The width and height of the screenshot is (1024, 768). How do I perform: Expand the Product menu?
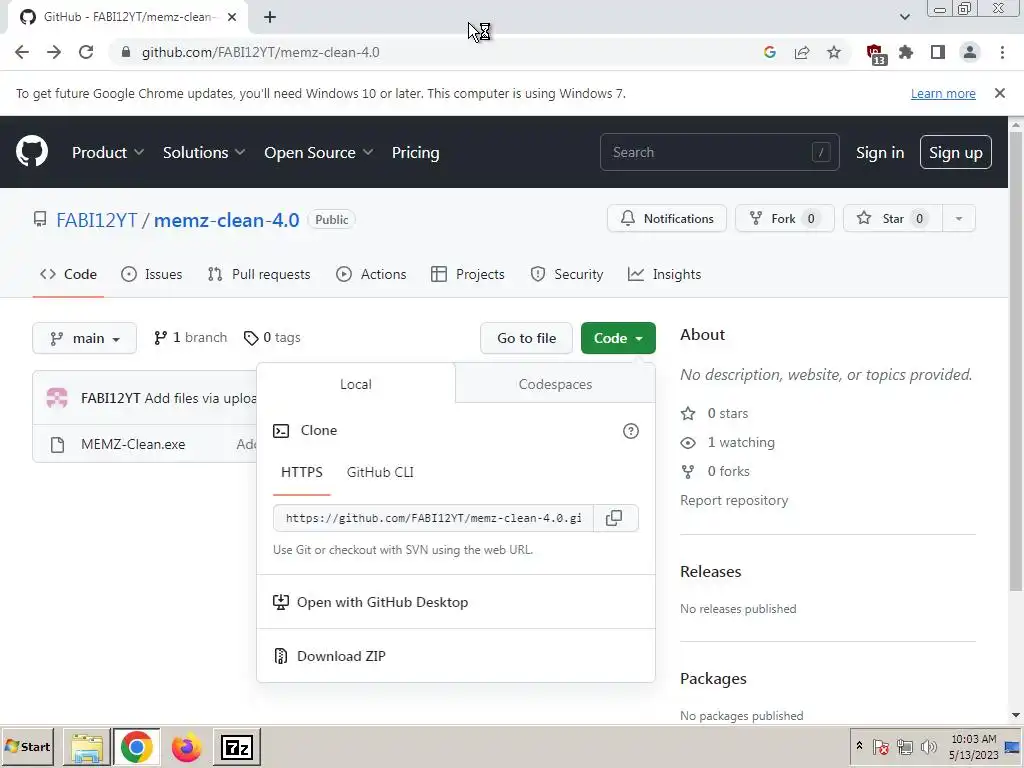click(x=108, y=152)
